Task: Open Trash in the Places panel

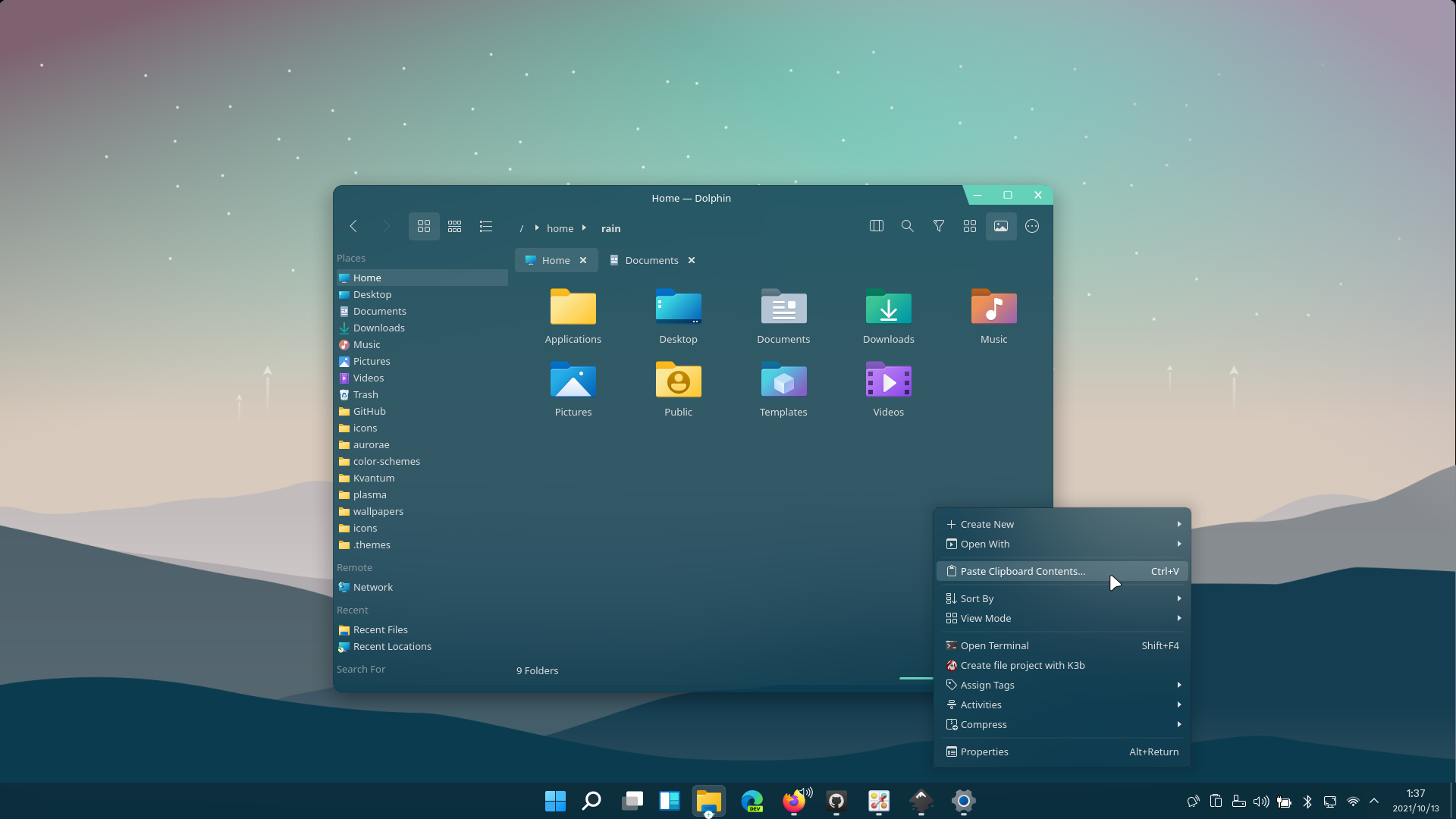Action: click(x=422, y=395)
